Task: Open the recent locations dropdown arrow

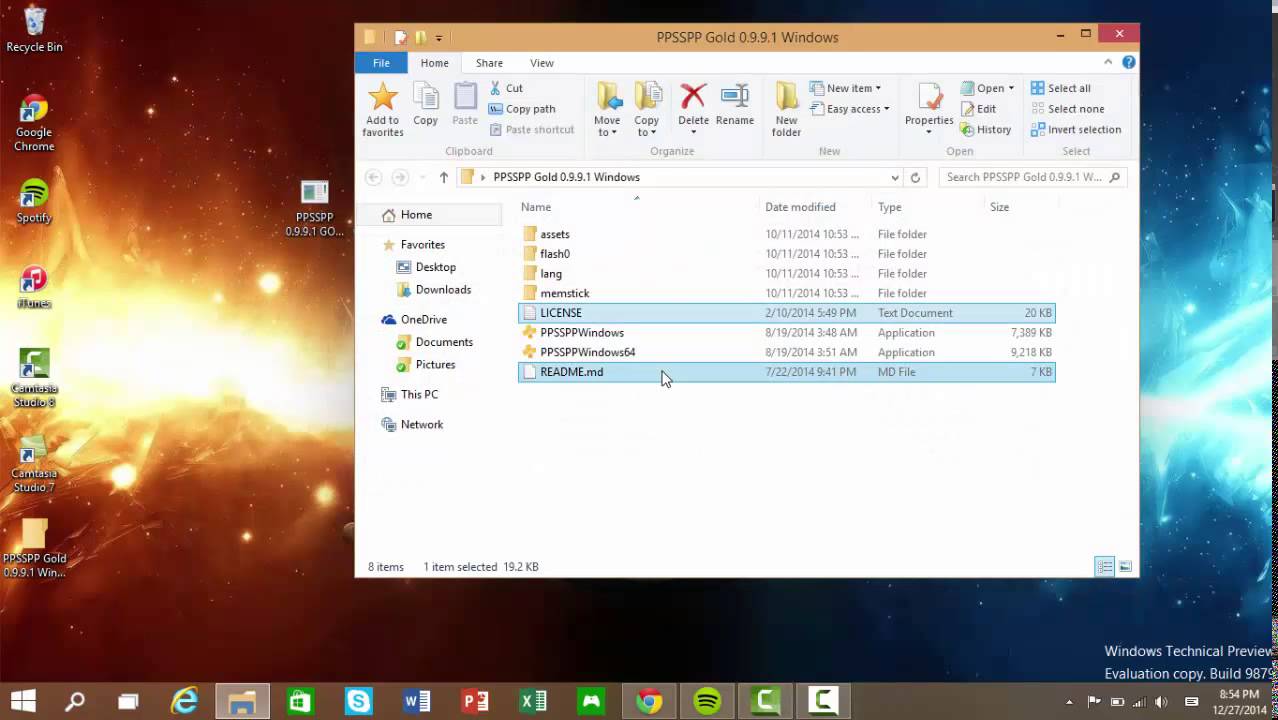Action: (422, 177)
